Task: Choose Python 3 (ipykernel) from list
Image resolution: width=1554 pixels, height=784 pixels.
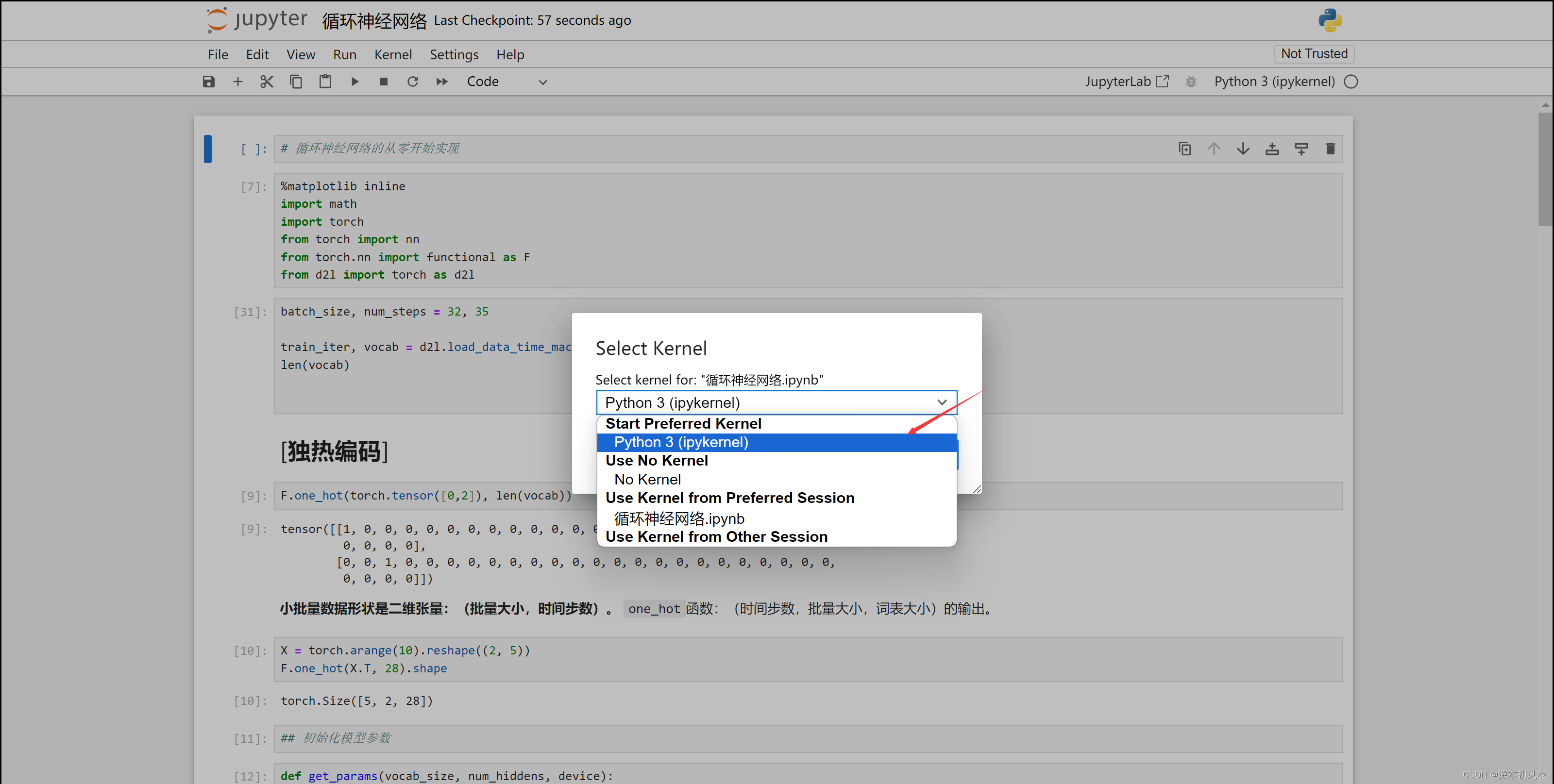Action: click(x=681, y=442)
